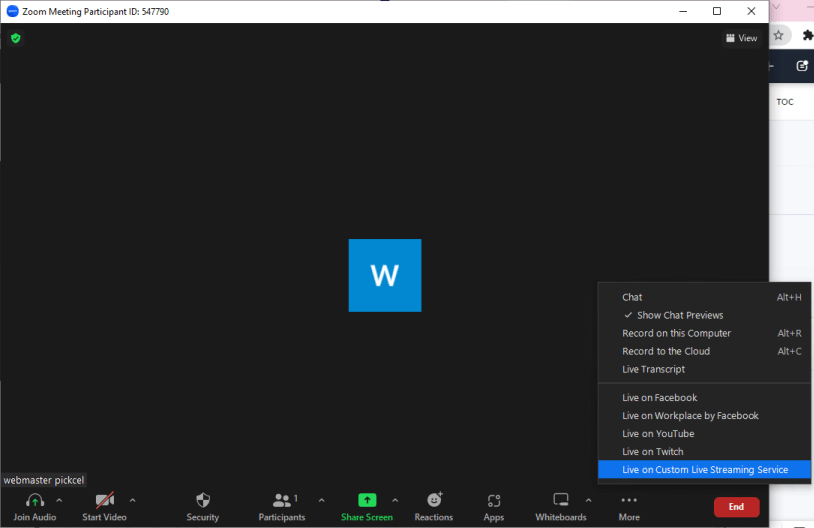Select Live on Custom Live Streaming Service
814x528 pixels.
pos(704,470)
